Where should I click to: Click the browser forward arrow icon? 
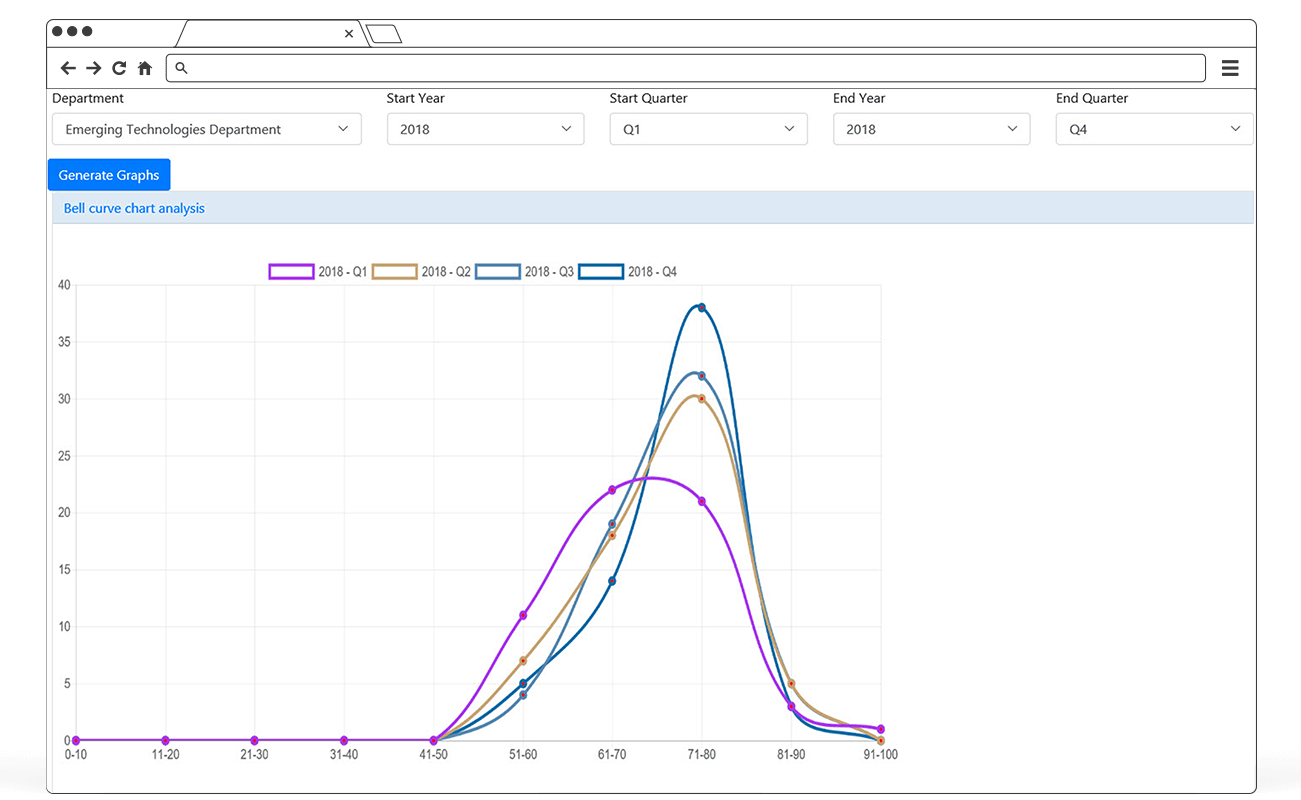93,68
